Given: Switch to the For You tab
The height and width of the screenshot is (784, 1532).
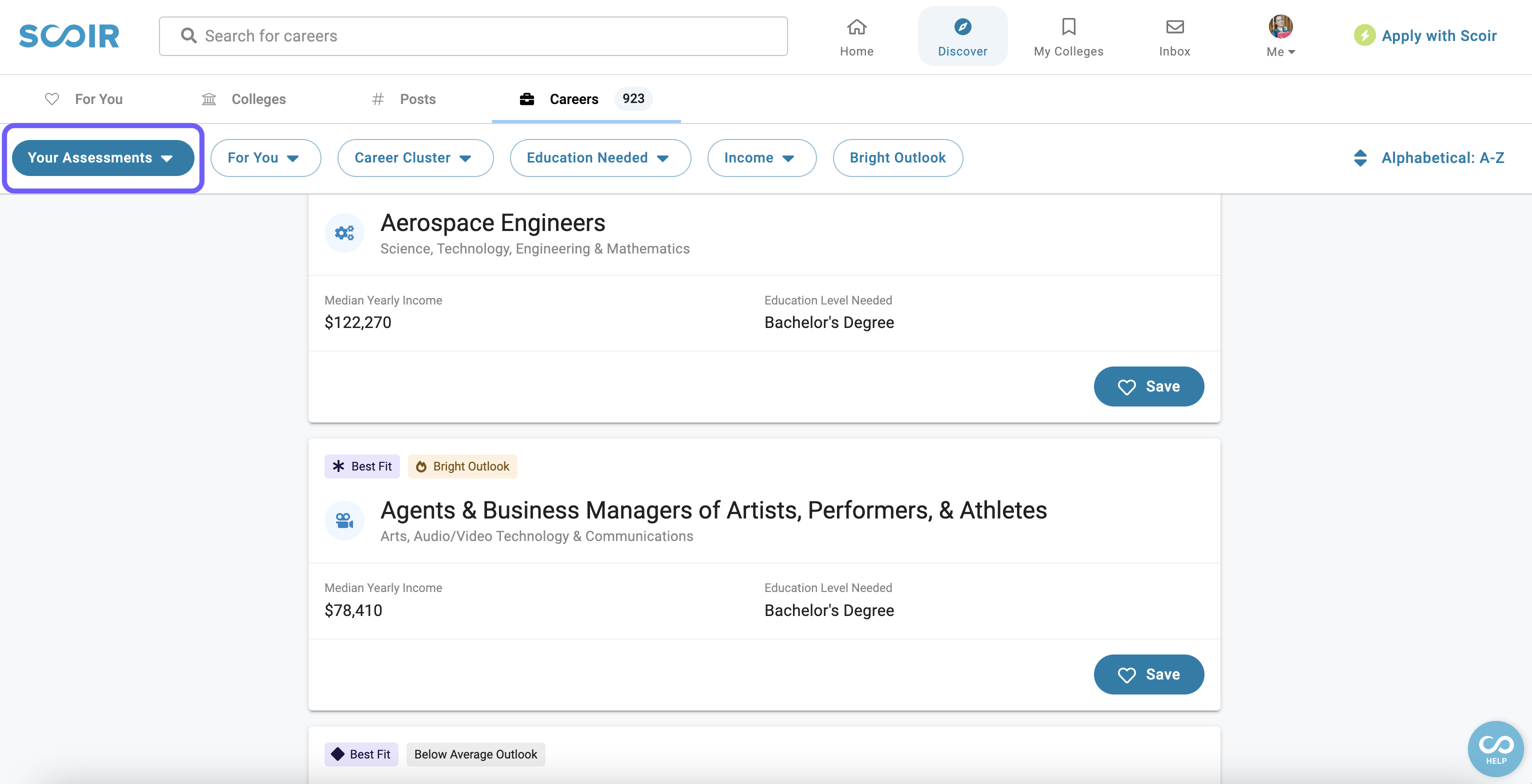Looking at the screenshot, I should coord(84,98).
